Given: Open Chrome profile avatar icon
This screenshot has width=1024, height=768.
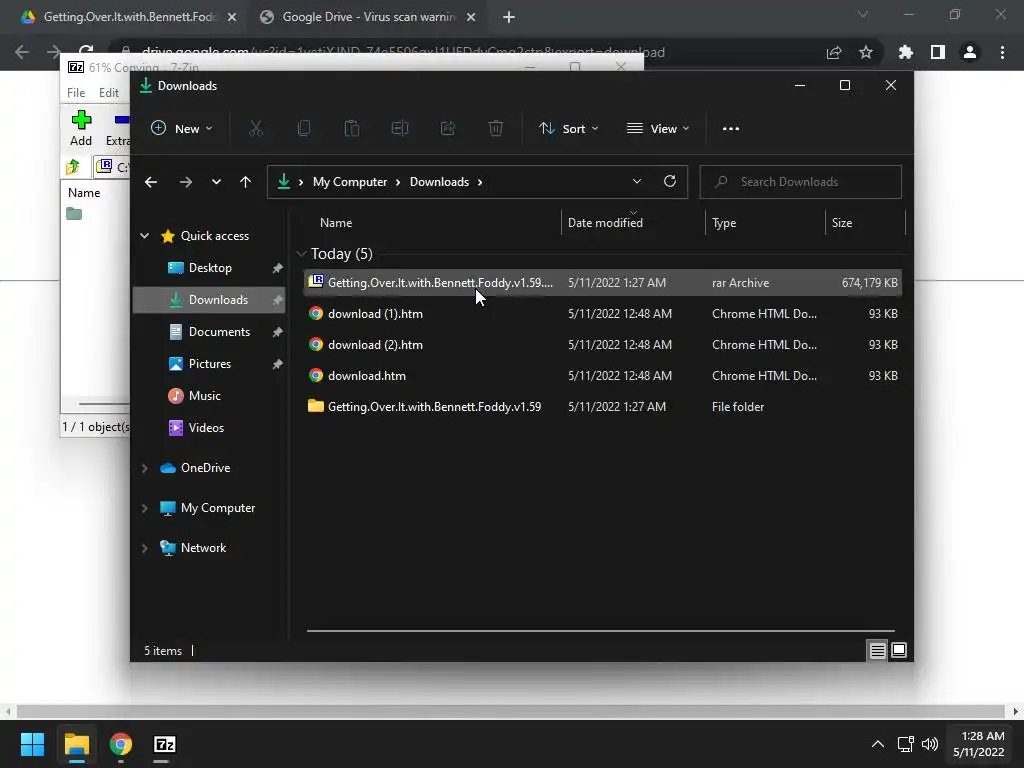Looking at the screenshot, I should pyautogui.click(x=970, y=52).
